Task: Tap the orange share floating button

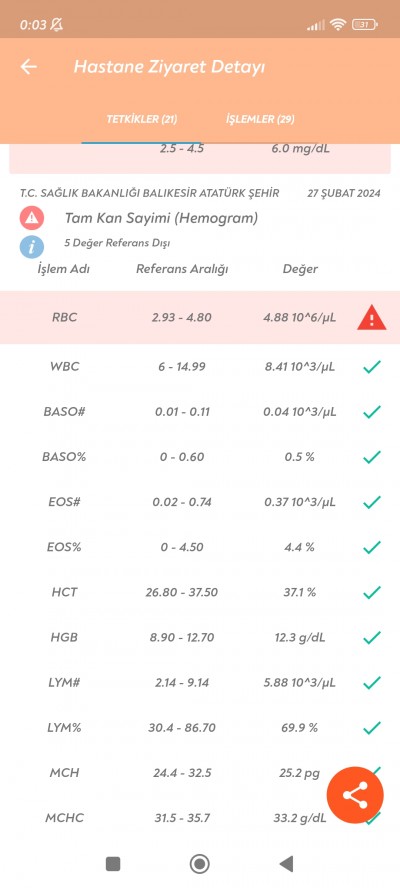Action: pos(355,795)
